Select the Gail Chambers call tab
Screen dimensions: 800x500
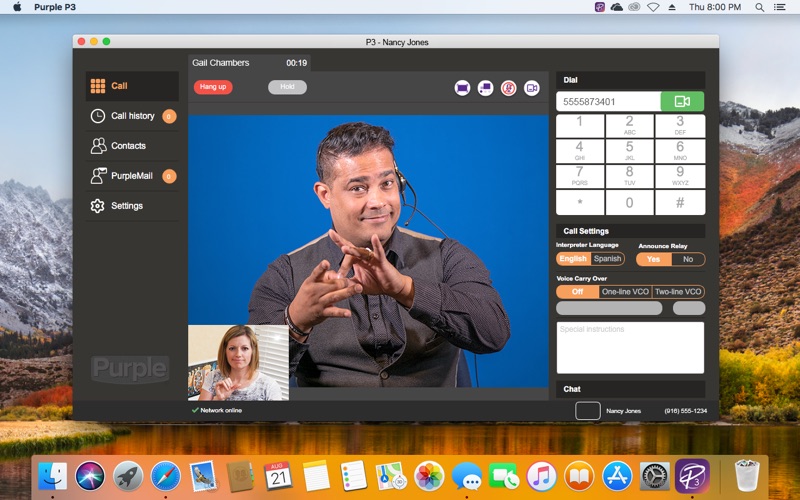pos(249,63)
